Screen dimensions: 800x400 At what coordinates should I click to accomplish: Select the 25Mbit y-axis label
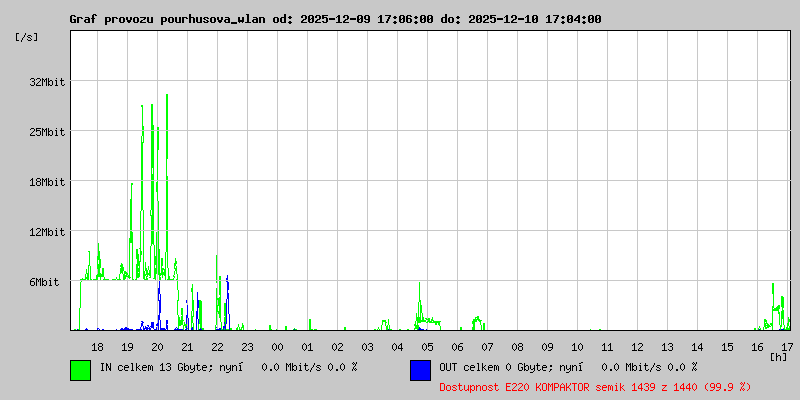pyautogui.click(x=47, y=132)
